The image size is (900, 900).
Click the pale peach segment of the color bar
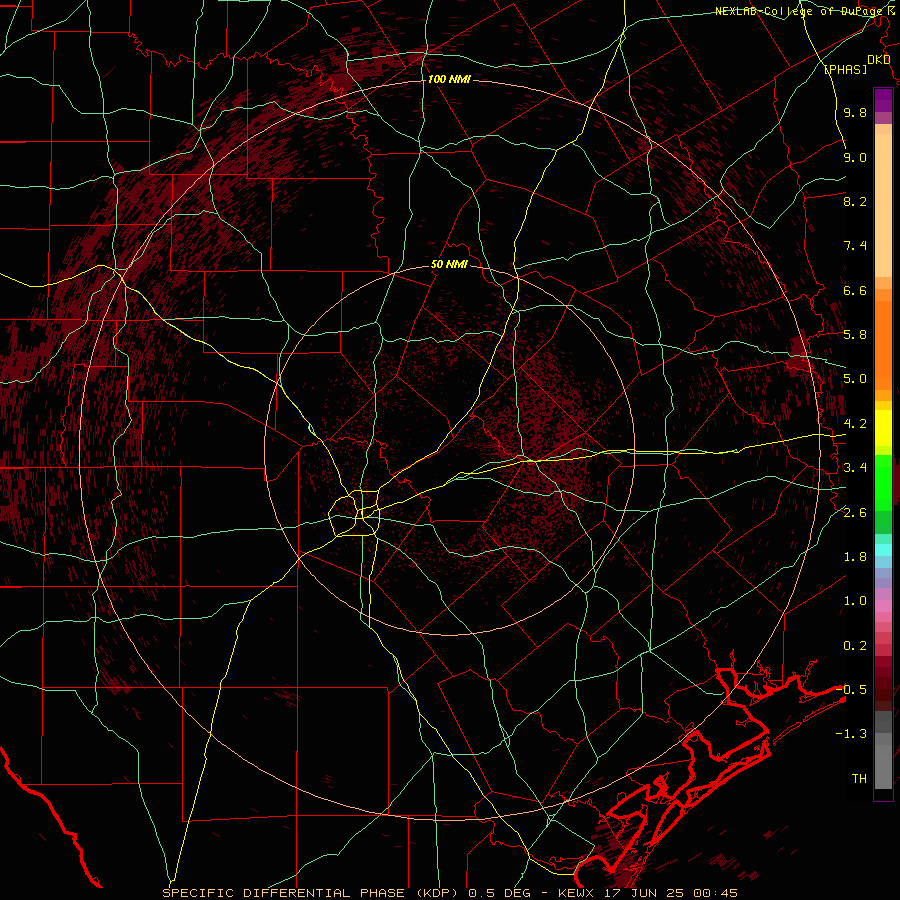[883, 205]
